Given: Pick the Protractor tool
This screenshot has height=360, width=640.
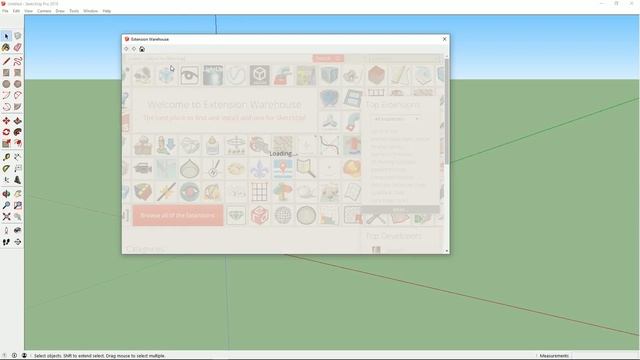Looking at the screenshot, I should point(6,169).
